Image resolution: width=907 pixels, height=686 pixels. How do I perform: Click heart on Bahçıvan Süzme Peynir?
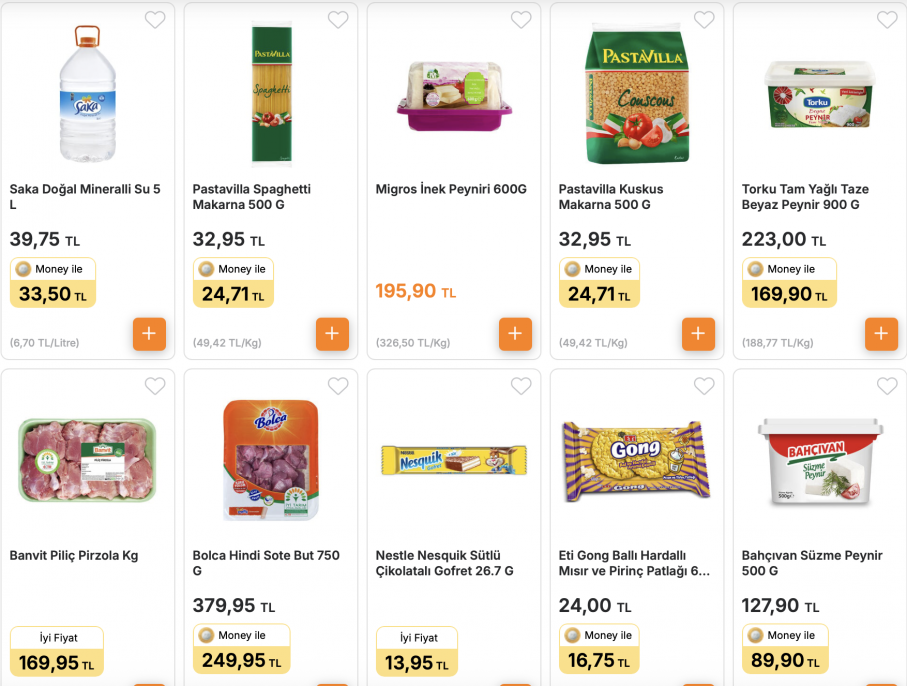pos(887,386)
